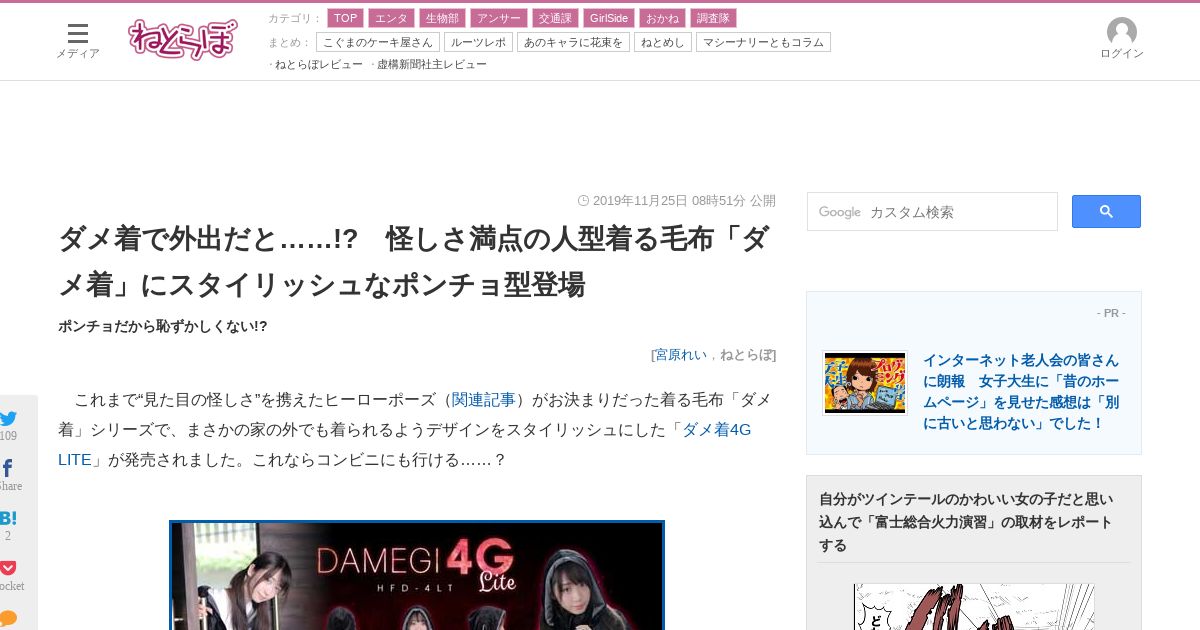1200x630 pixels.
Task: Open the こぐまのケーキ屋さん collection
Action: [x=378, y=42]
